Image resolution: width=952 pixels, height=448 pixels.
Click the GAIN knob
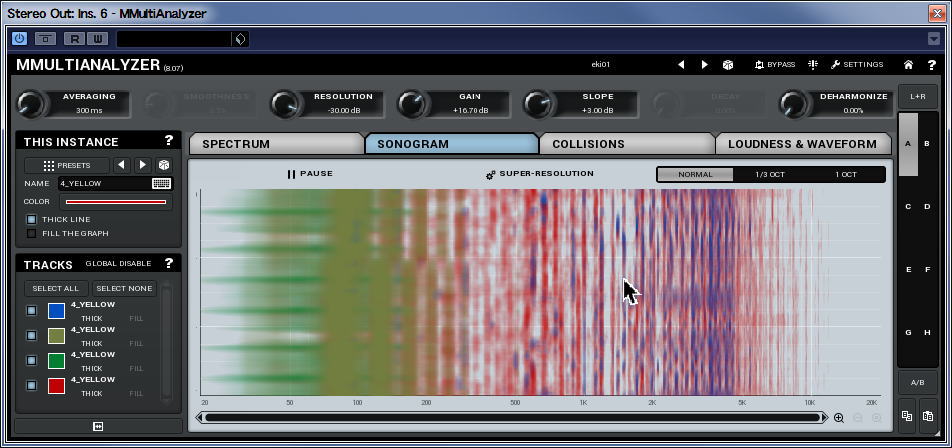pyautogui.click(x=413, y=104)
